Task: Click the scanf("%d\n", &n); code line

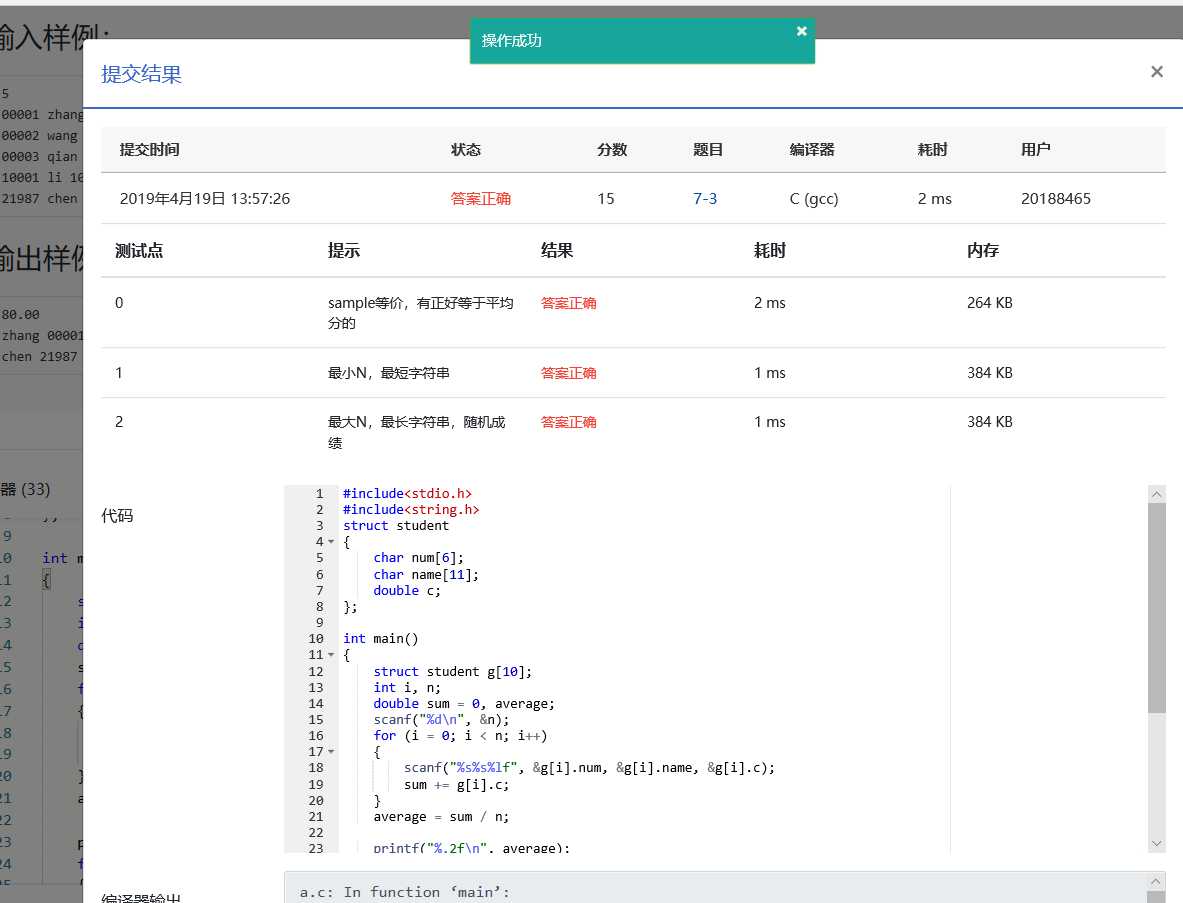Action: pyautogui.click(x=441, y=720)
